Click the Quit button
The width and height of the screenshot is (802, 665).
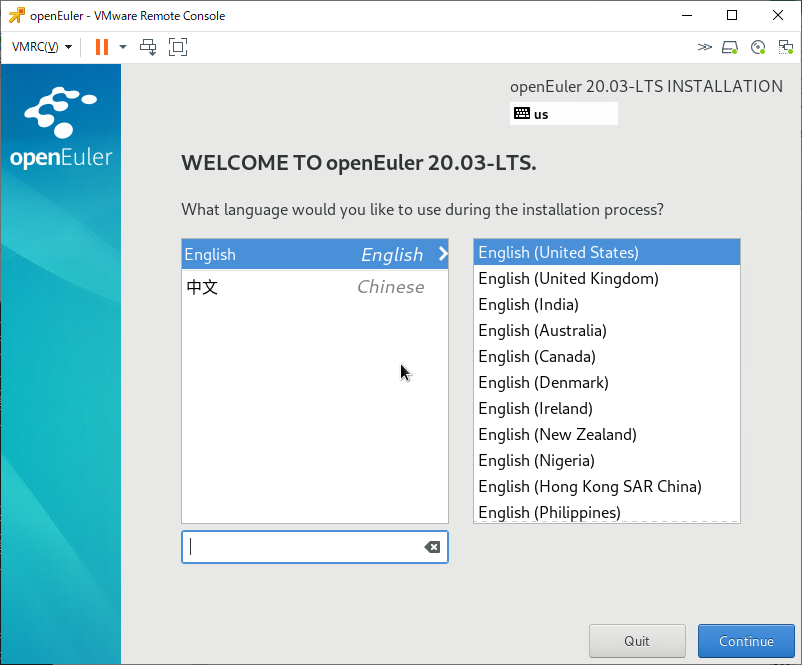click(x=637, y=641)
